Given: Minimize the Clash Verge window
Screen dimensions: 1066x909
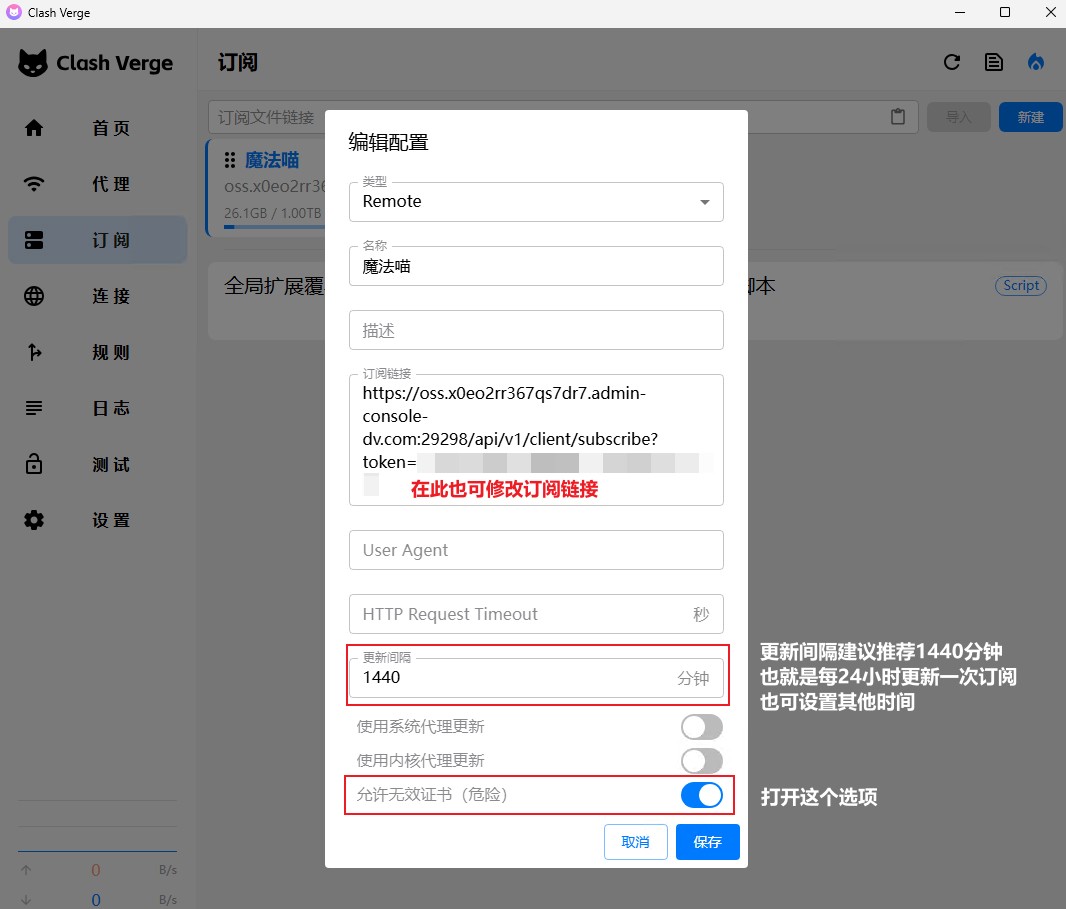Looking at the screenshot, I should pyautogui.click(x=960, y=12).
